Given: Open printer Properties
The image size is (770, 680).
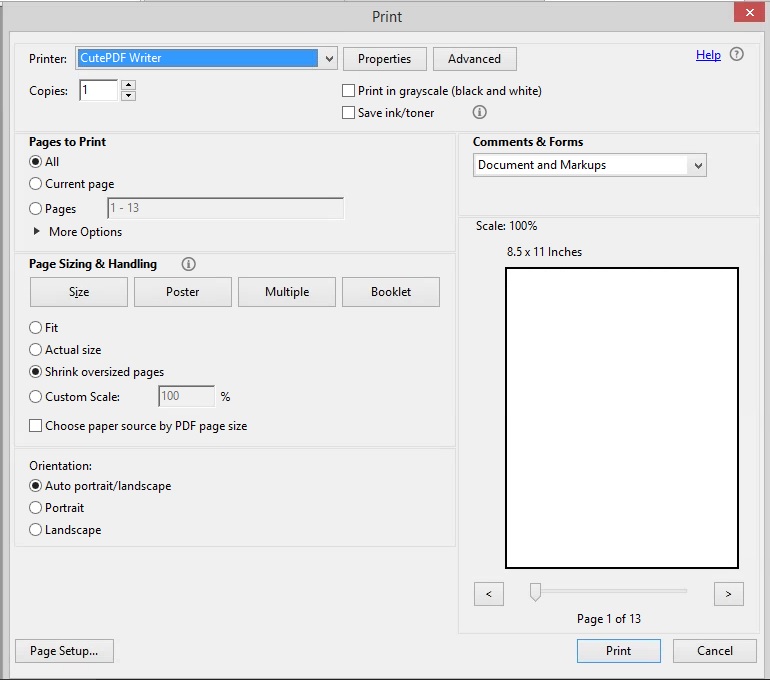Looking at the screenshot, I should click(385, 59).
